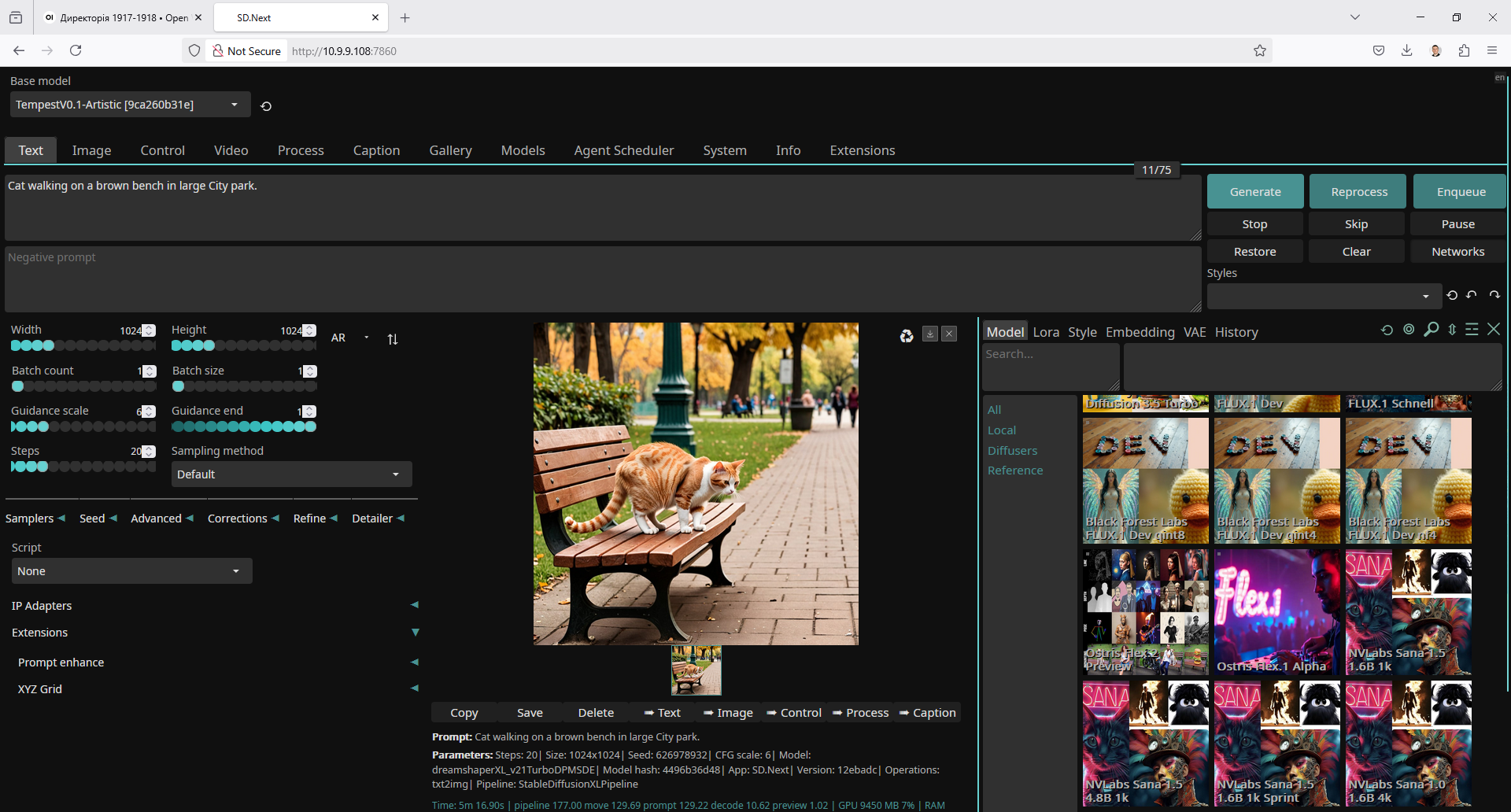The image size is (1511, 812).
Task: Open the Lora tab in networks panel
Action: pos(1046,332)
